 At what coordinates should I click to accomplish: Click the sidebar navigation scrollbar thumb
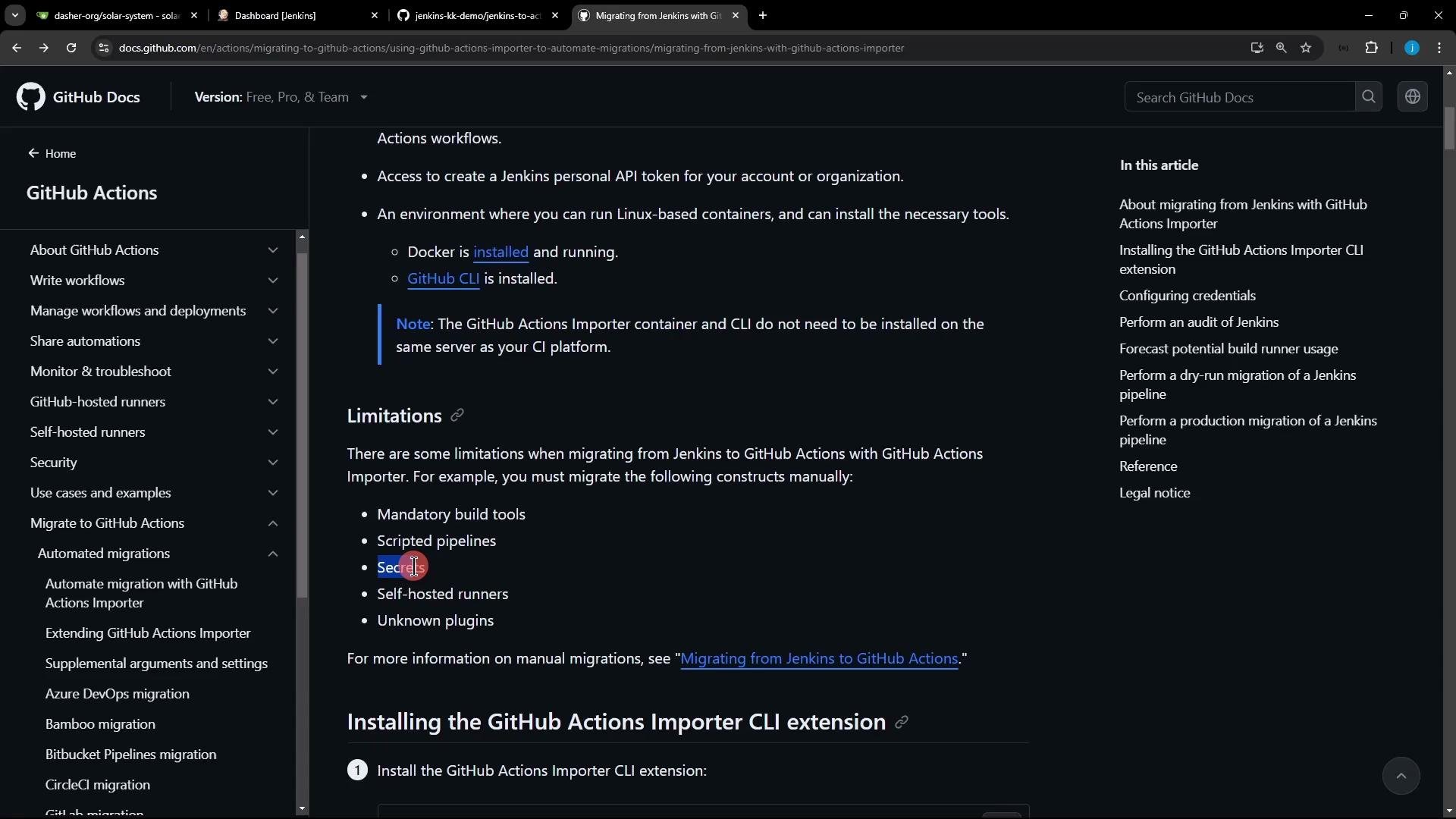click(x=302, y=425)
